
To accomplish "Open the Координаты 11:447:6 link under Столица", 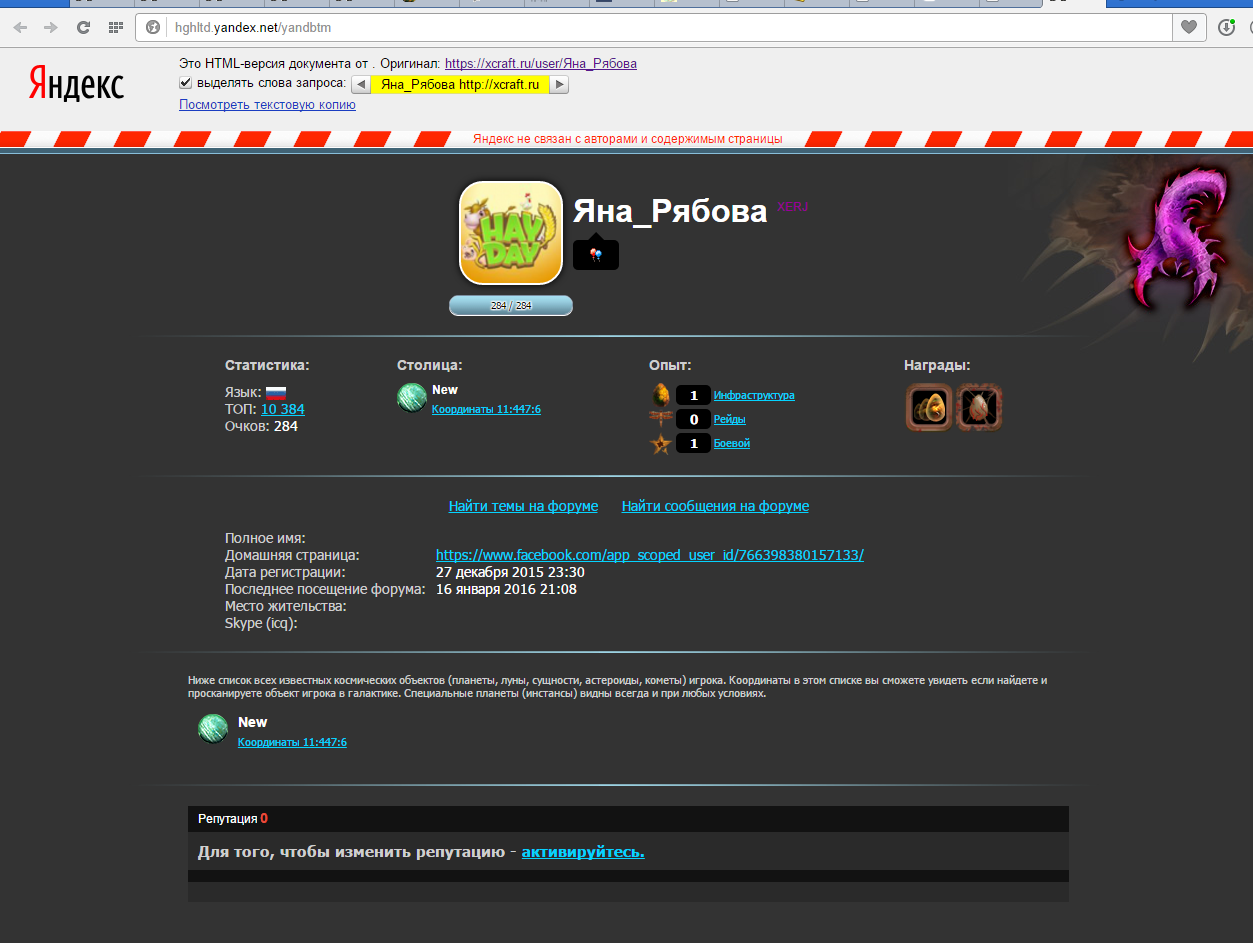I will pyautogui.click(x=486, y=410).
